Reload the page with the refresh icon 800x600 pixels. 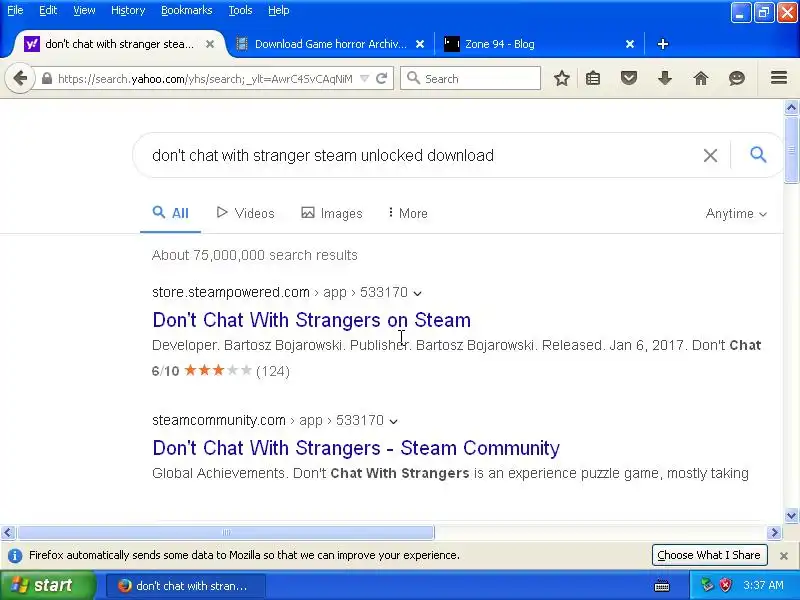(x=381, y=79)
